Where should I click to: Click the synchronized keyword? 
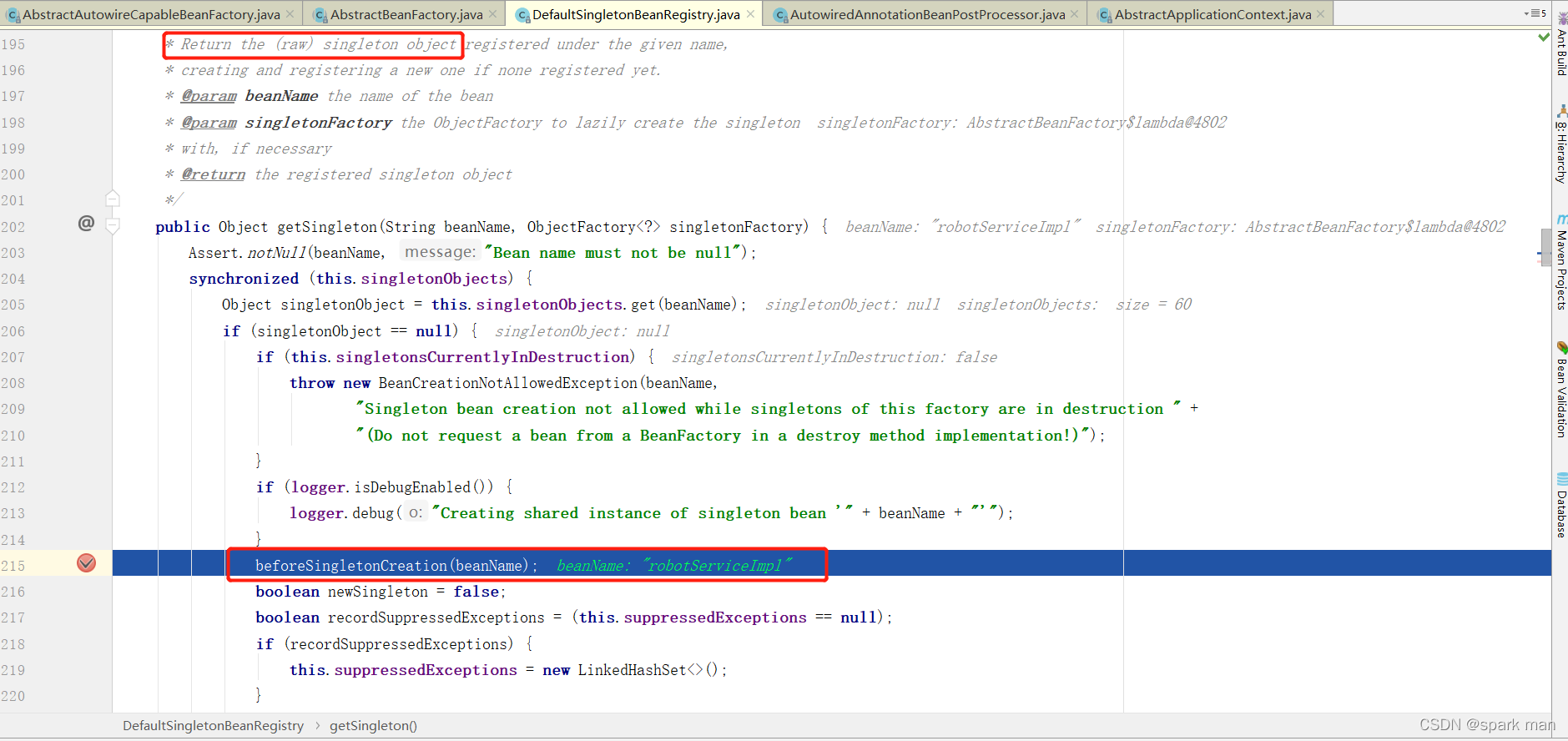point(244,279)
